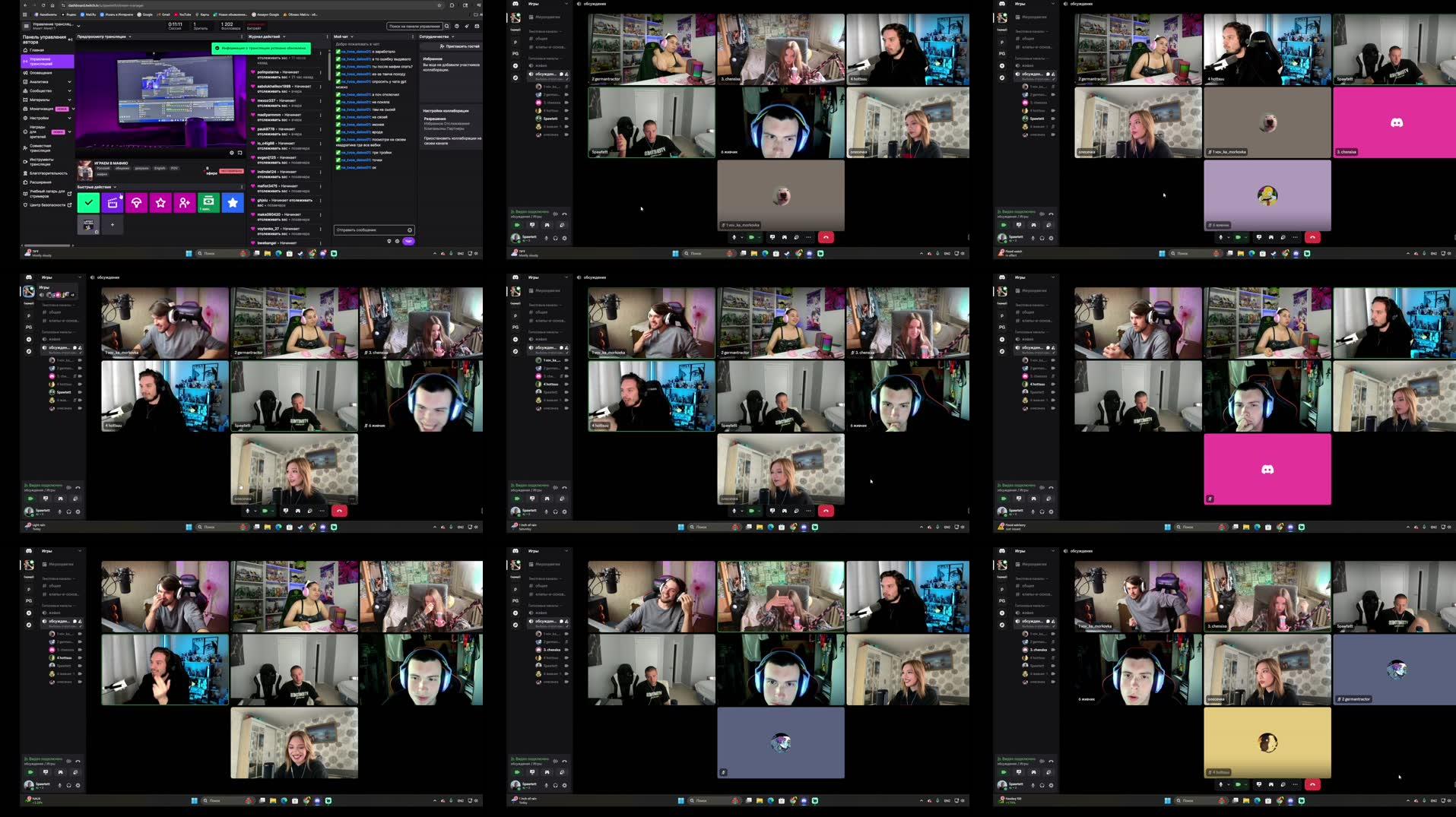Add a quick action with plus tile
Image resolution: width=1456 pixels, height=817 pixels.
(113, 225)
